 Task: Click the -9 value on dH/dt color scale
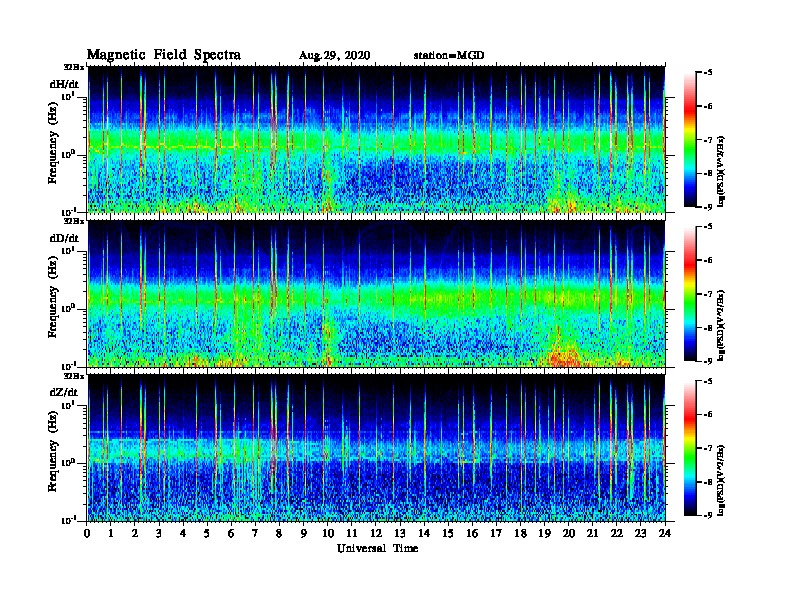(x=708, y=207)
